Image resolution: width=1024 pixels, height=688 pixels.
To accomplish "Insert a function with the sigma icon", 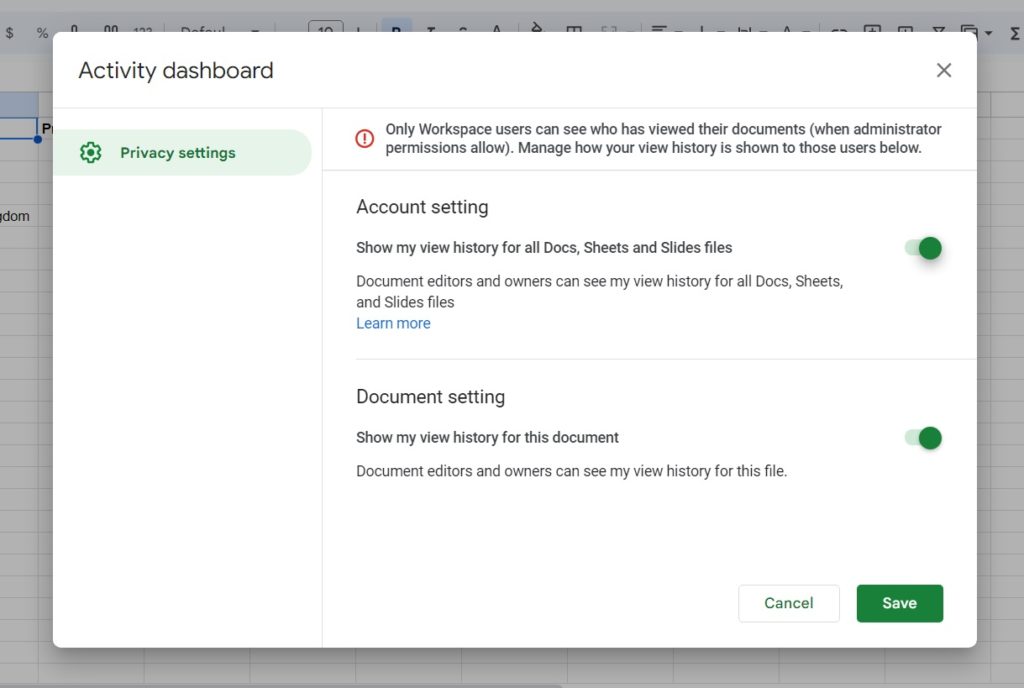I will [x=1013, y=27].
